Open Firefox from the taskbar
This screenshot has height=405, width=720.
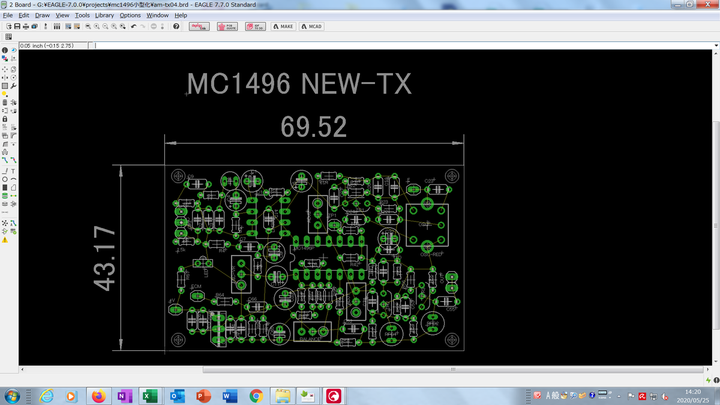point(98,396)
